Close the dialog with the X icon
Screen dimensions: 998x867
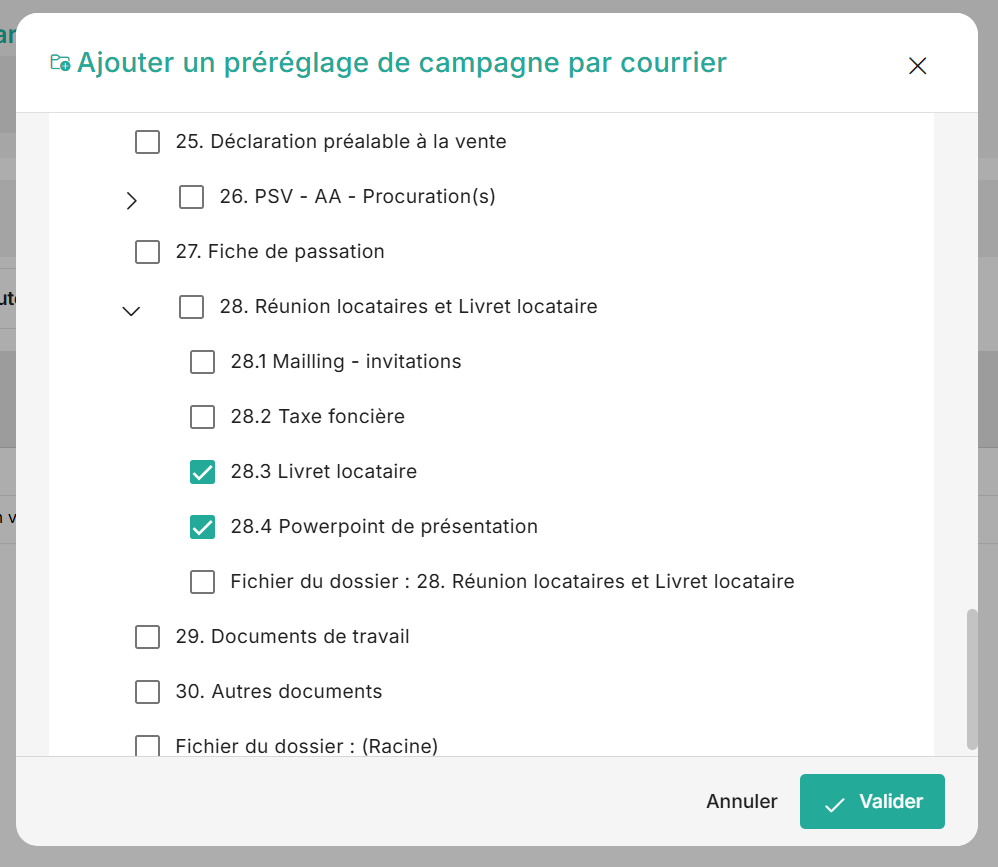click(917, 66)
